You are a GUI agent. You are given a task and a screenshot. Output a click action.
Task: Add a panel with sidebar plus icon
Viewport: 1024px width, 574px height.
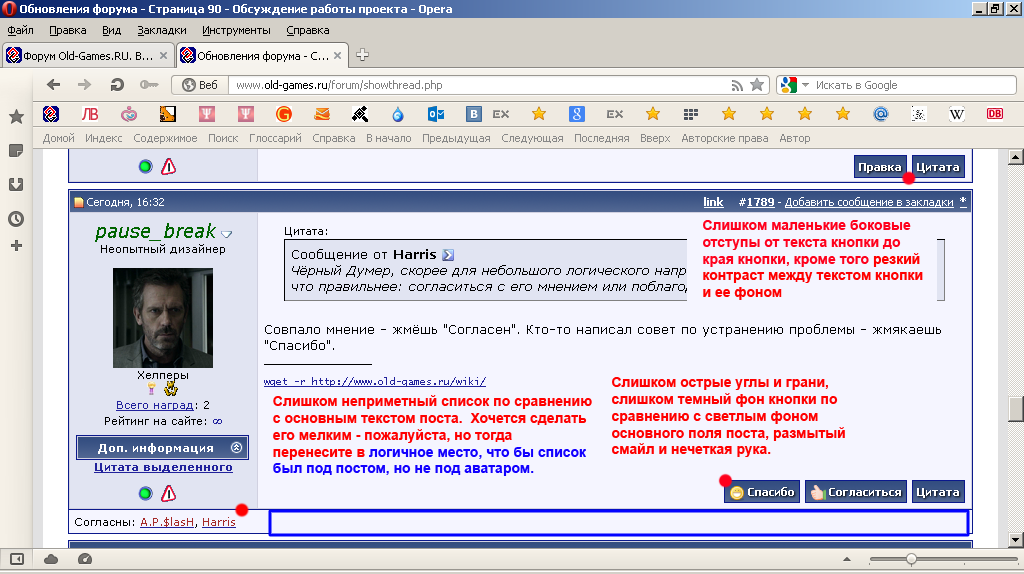click(x=16, y=246)
